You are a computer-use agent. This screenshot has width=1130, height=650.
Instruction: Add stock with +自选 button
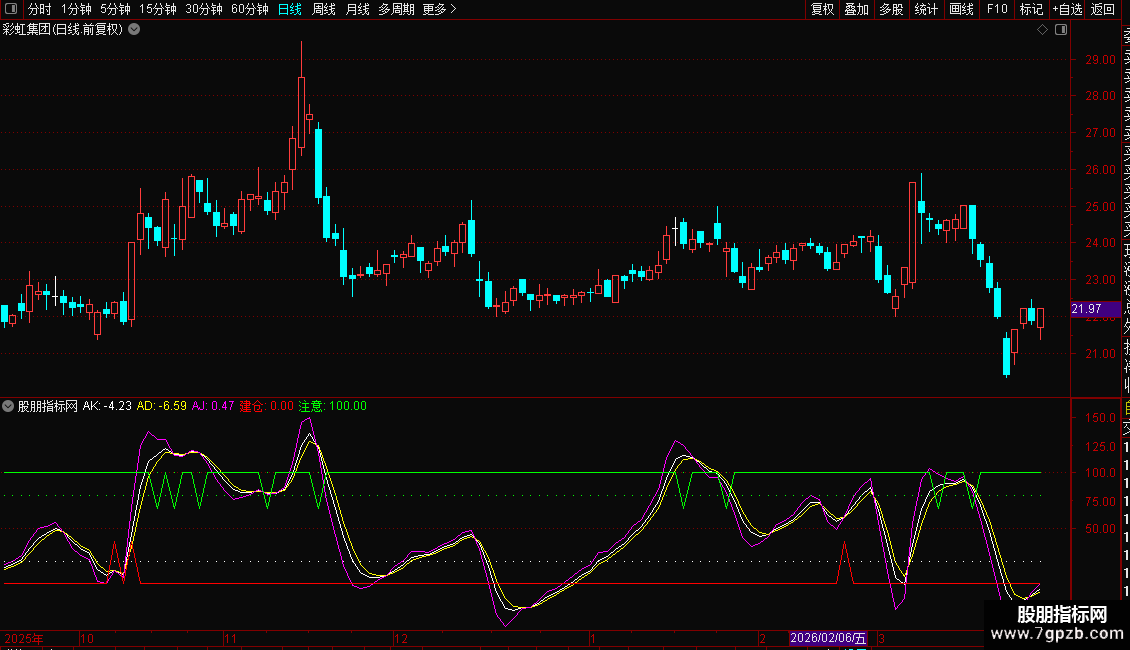(1067, 9)
